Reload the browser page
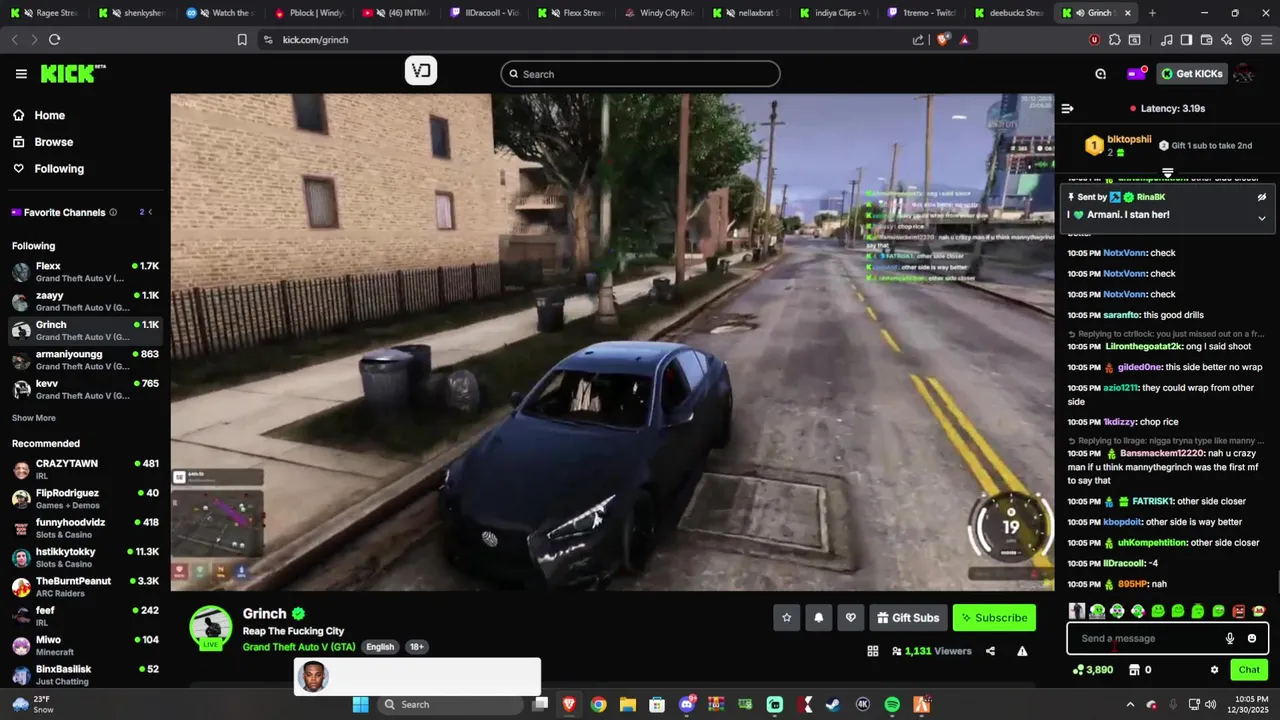This screenshot has height=720, width=1280. coord(54,39)
